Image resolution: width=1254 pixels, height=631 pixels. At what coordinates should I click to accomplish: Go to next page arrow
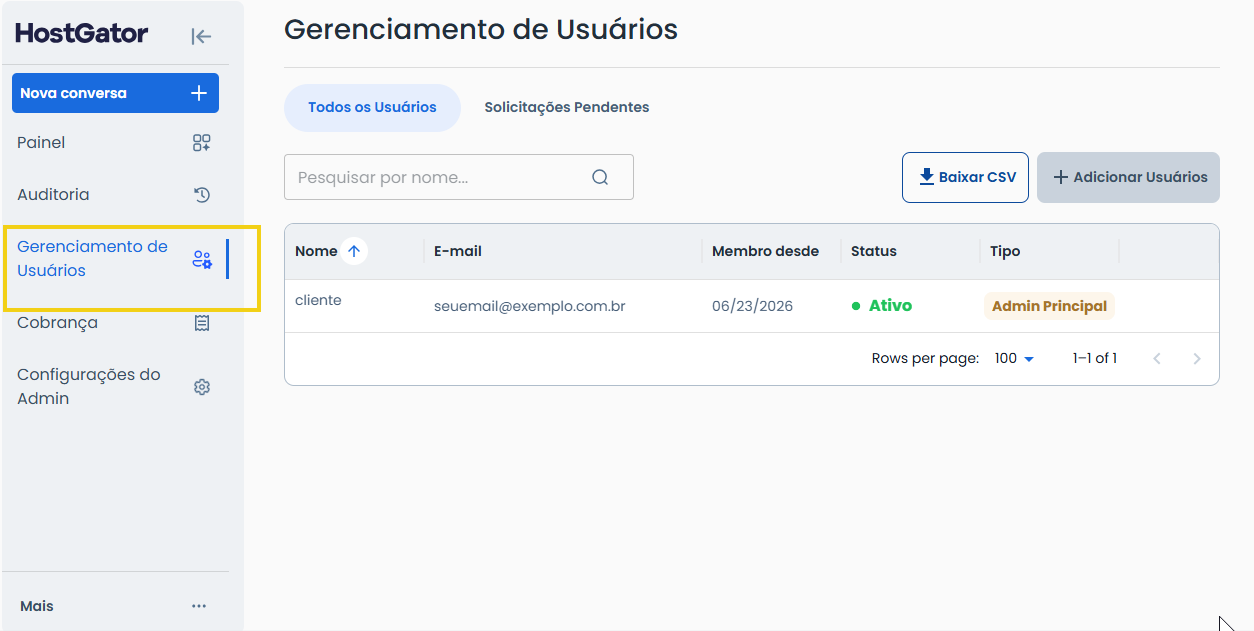coord(1197,358)
